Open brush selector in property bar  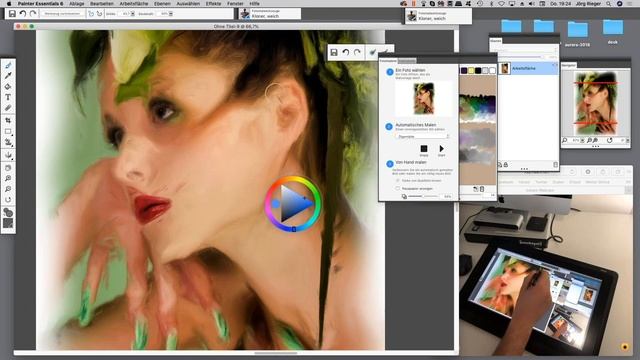click(x=269, y=14)
